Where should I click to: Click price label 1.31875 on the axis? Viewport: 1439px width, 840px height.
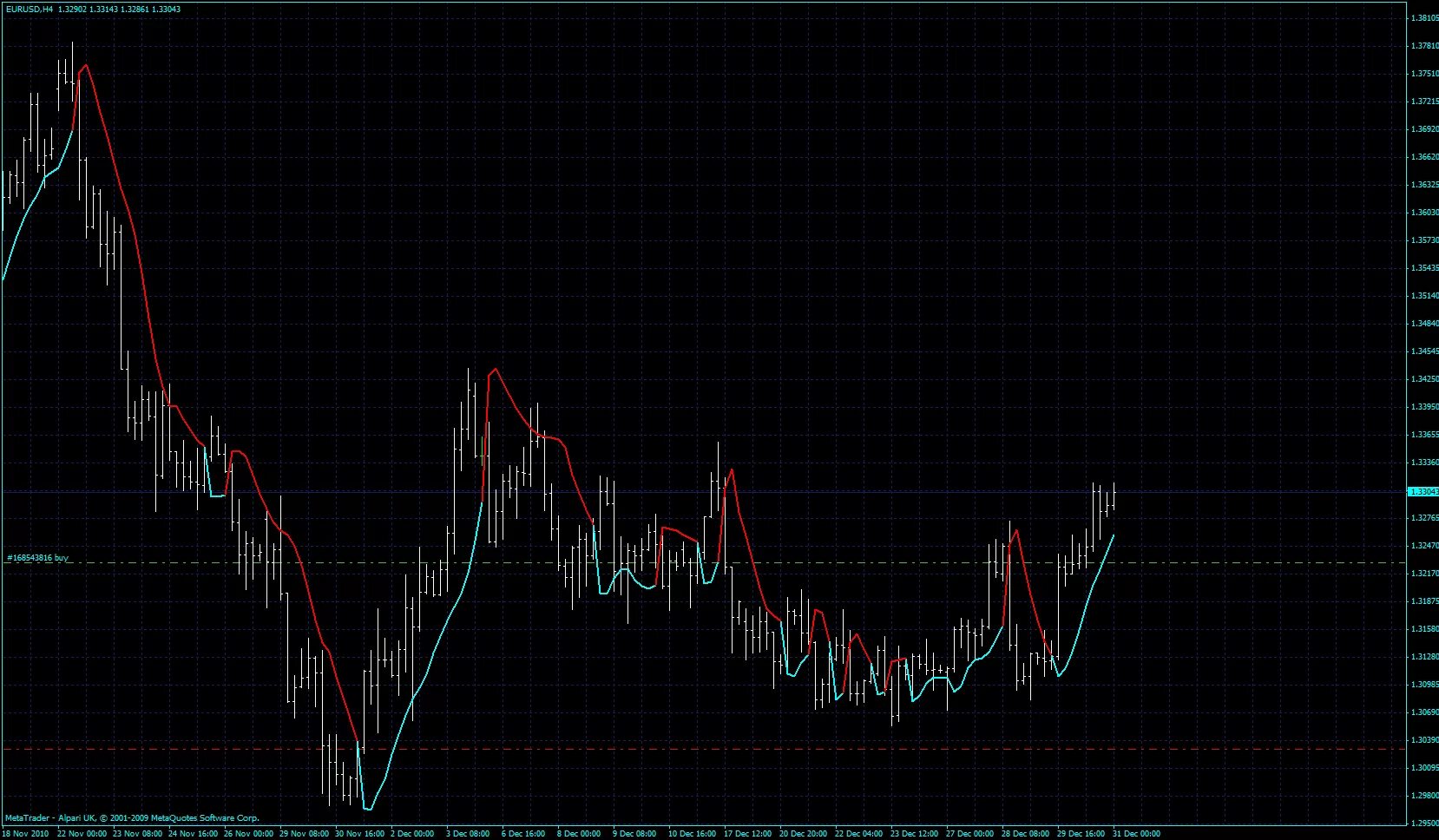click(1424, 601)
